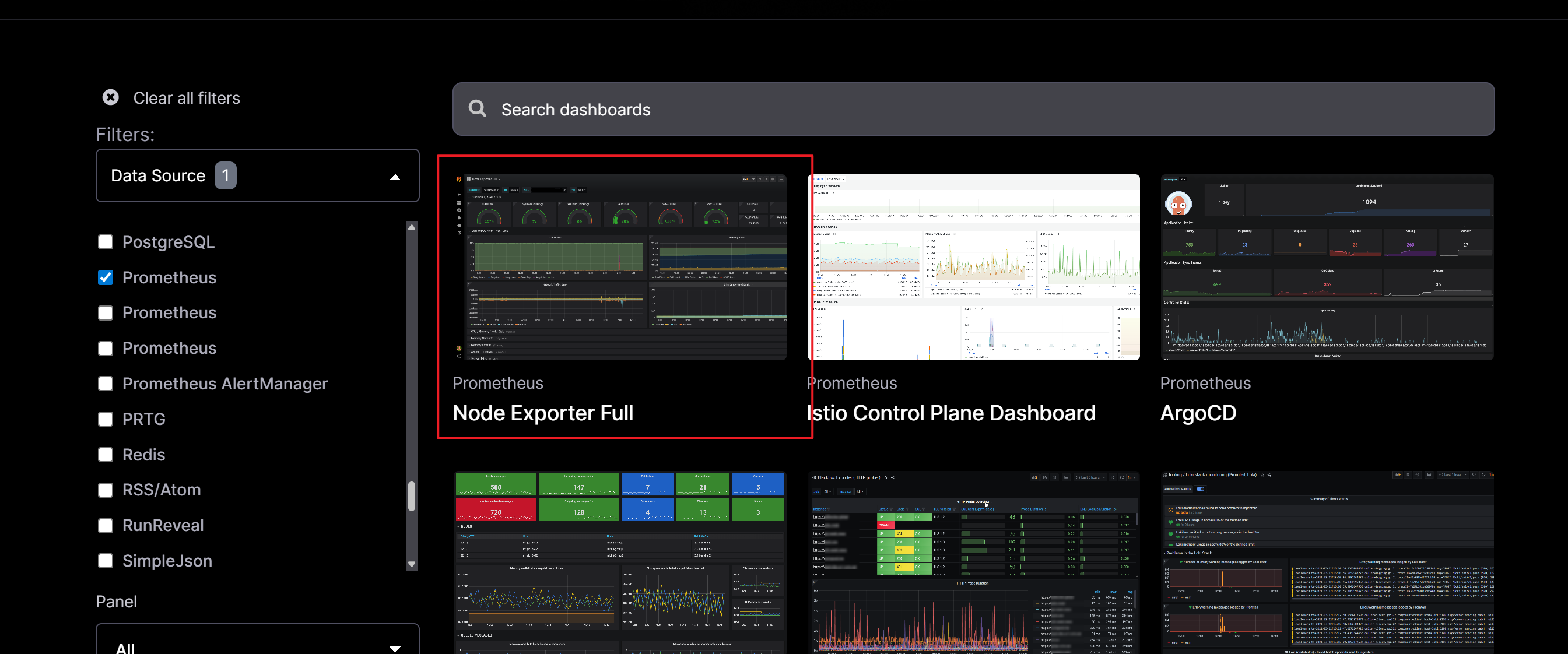
Task: Click Clear all filters text
Action: pyautogui.click(x=186, y=98)
